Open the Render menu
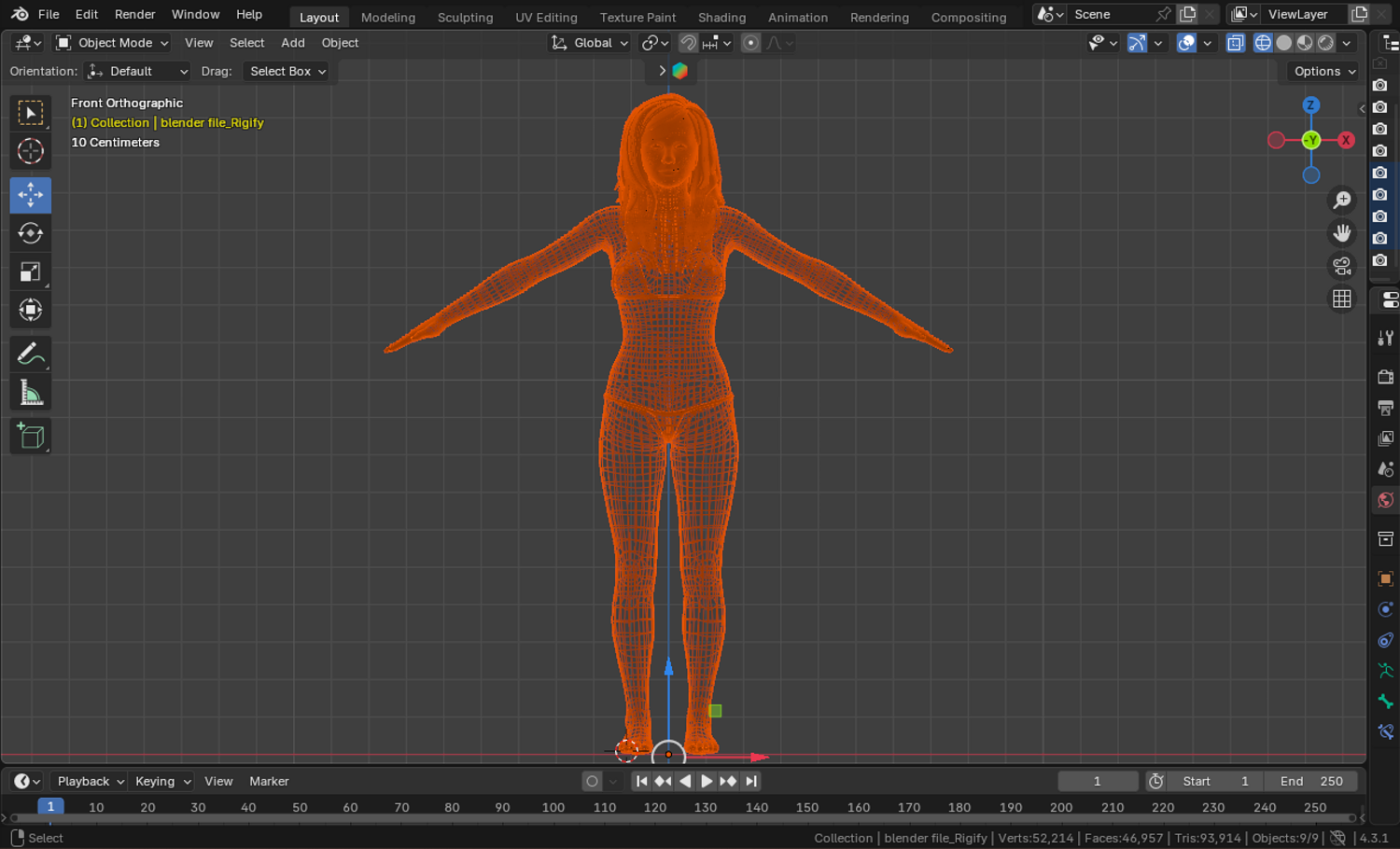Screen dimensions: 1400x849 click(135, 14)
